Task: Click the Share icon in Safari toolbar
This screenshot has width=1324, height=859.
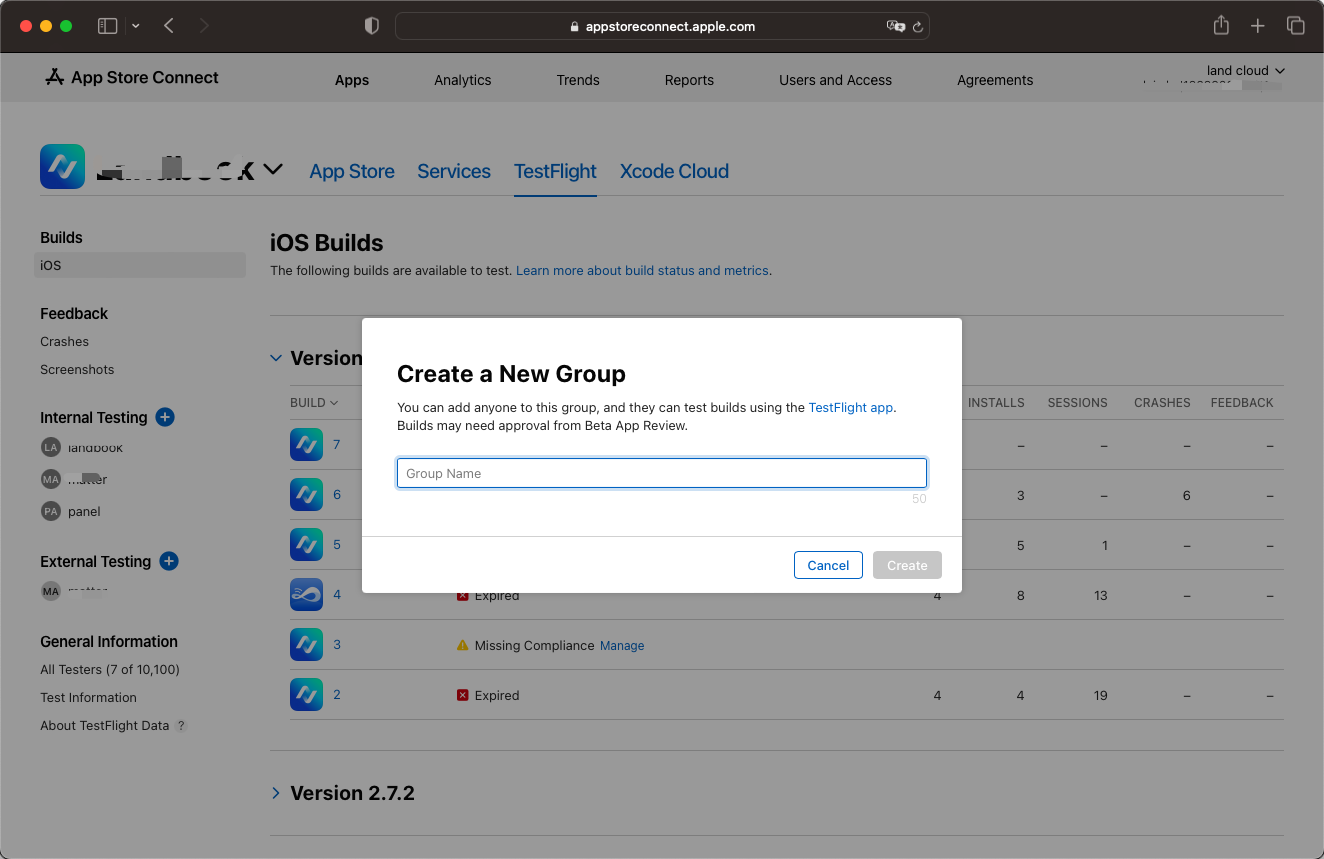Action: tap(1221, 26)
